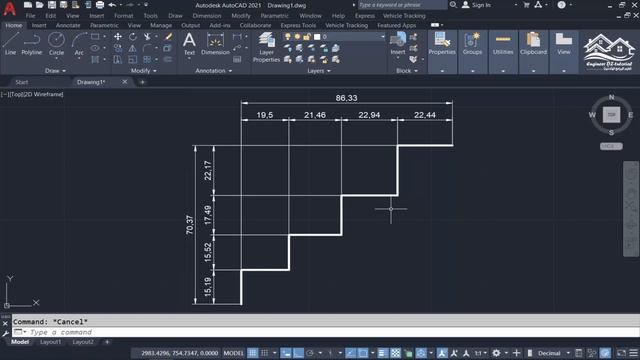
Task: Select the Arc tool
Action: [79, 44]
